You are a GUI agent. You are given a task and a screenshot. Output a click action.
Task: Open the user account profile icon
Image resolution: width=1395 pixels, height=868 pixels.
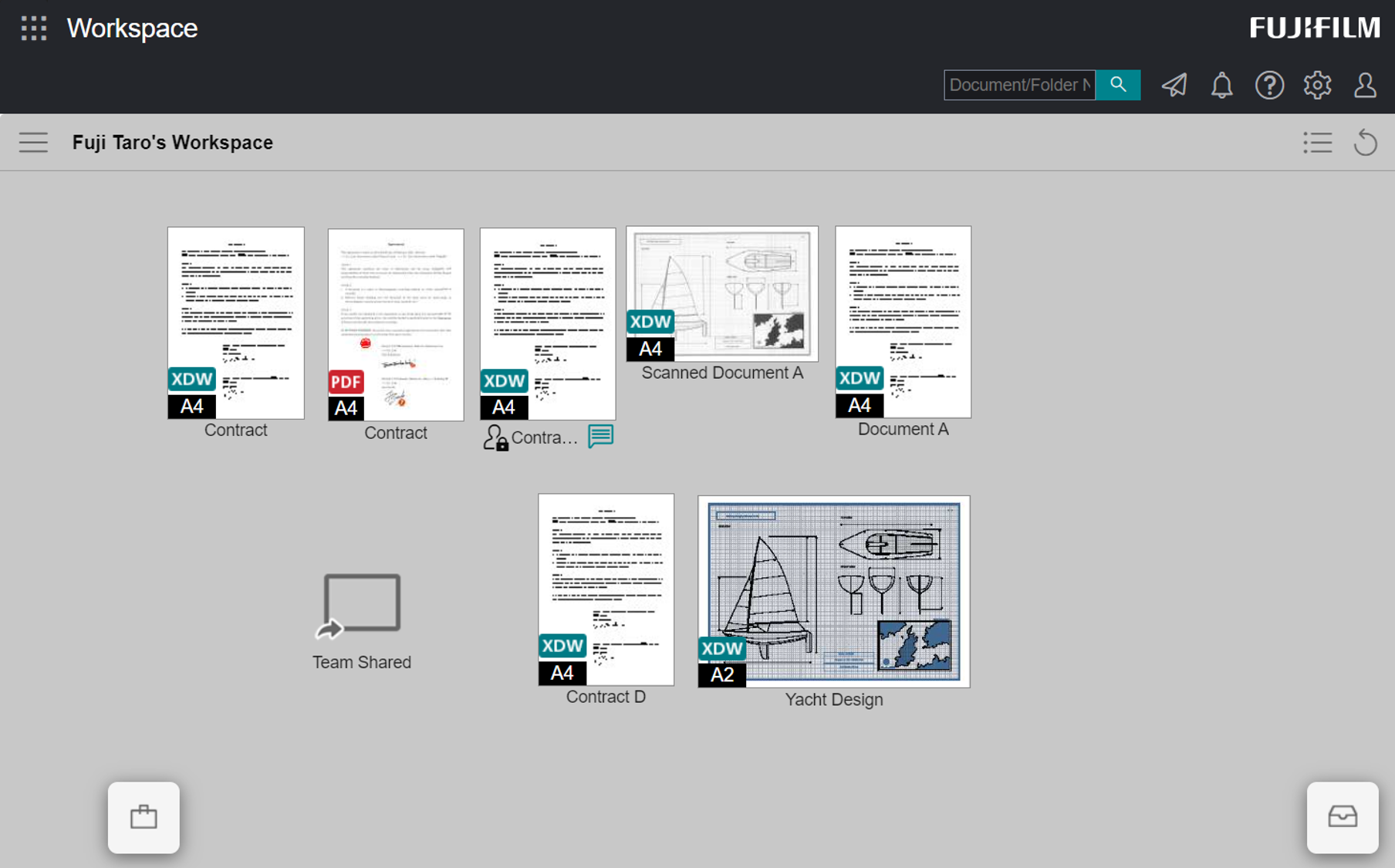coord(1365,85)
